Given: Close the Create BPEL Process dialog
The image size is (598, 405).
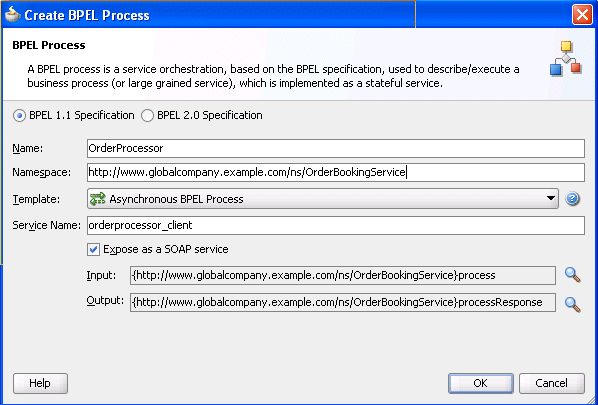Looking at the screenshot, I should click(x=582, y=15).
